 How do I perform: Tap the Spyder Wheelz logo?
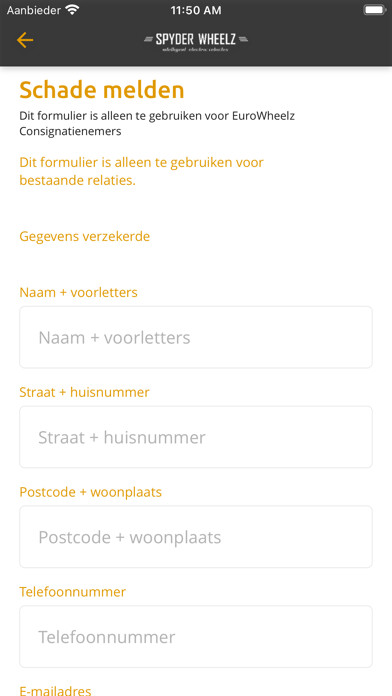[196, 40]
